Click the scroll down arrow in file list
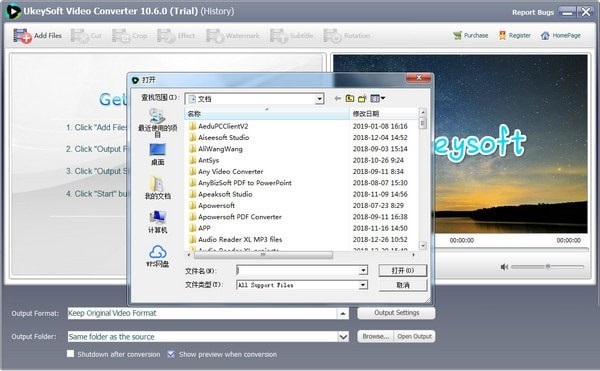This screenshot has width=600, height=371. point(423,246)
